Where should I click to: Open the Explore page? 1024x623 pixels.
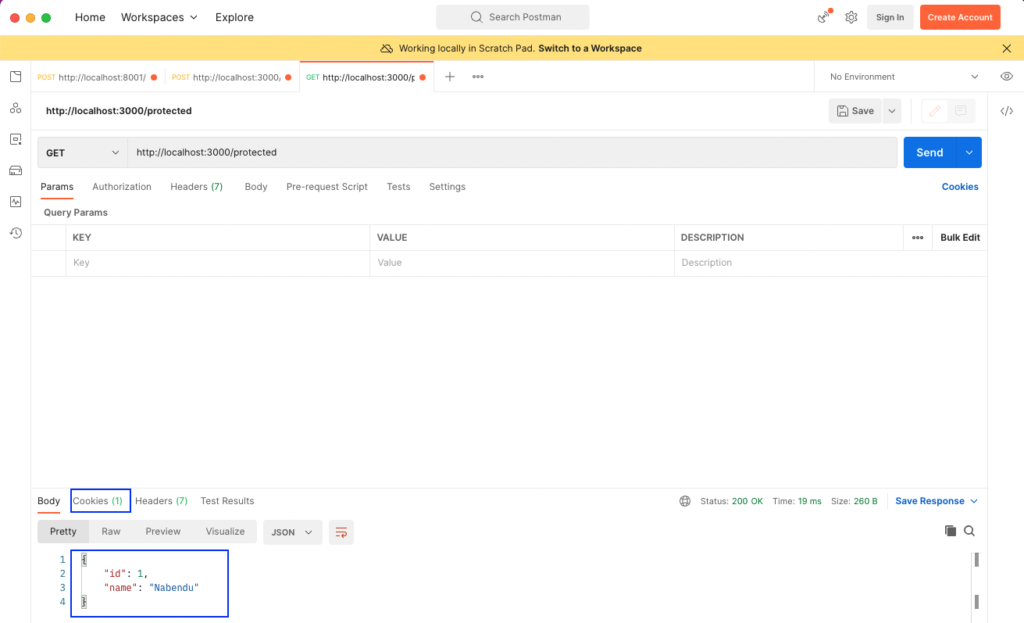coord(234,17)
